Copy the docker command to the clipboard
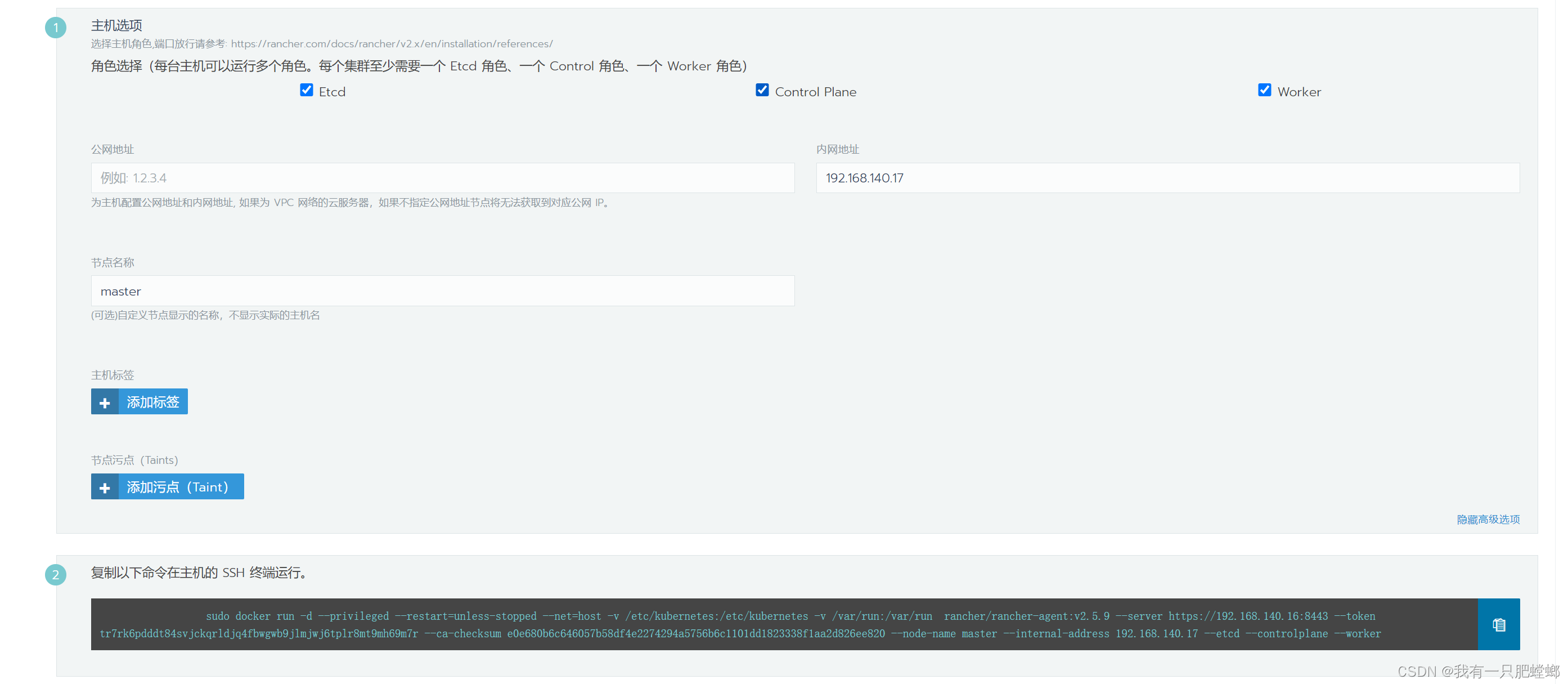The image size is (1568, 684). [1498, 624]
